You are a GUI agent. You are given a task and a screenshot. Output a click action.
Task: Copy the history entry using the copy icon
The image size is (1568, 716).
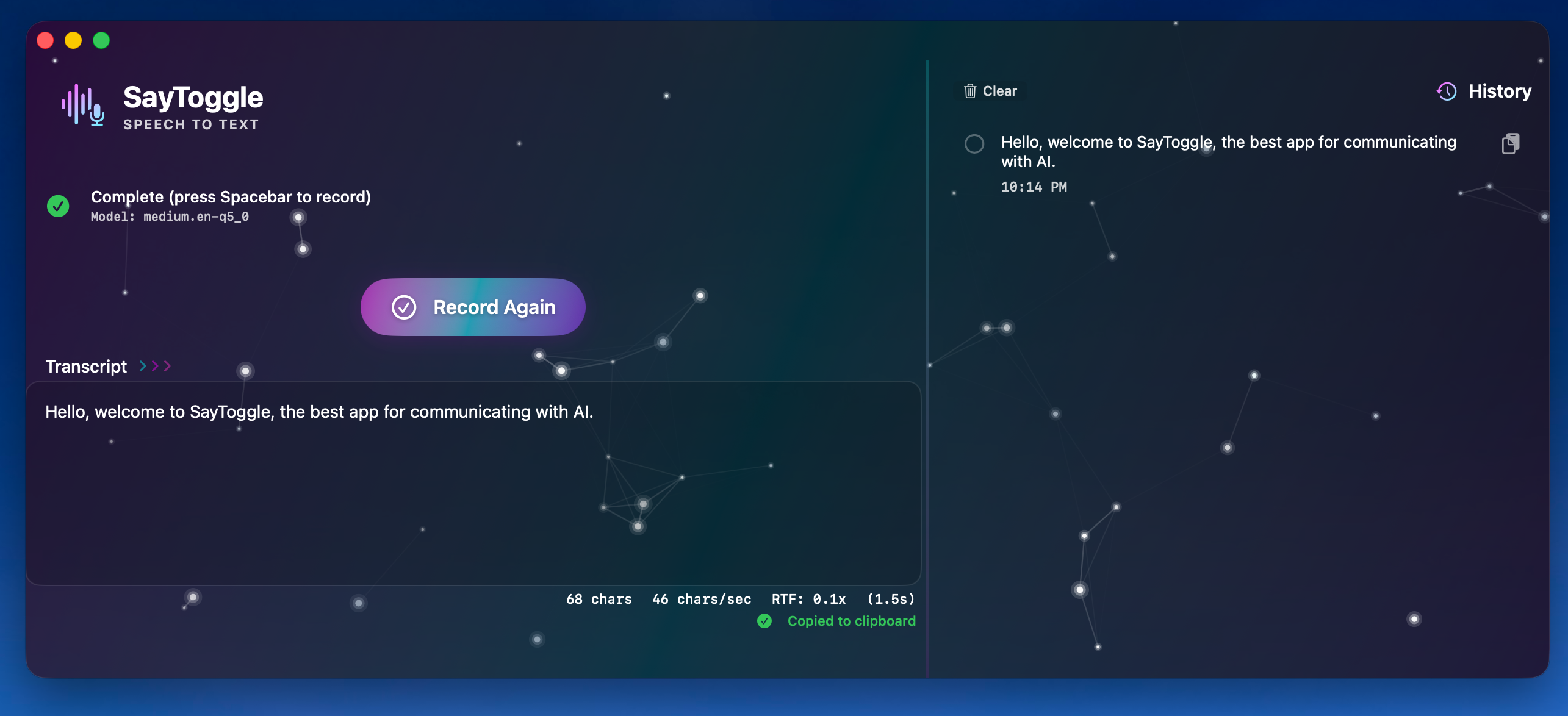tap(1511, 143)
